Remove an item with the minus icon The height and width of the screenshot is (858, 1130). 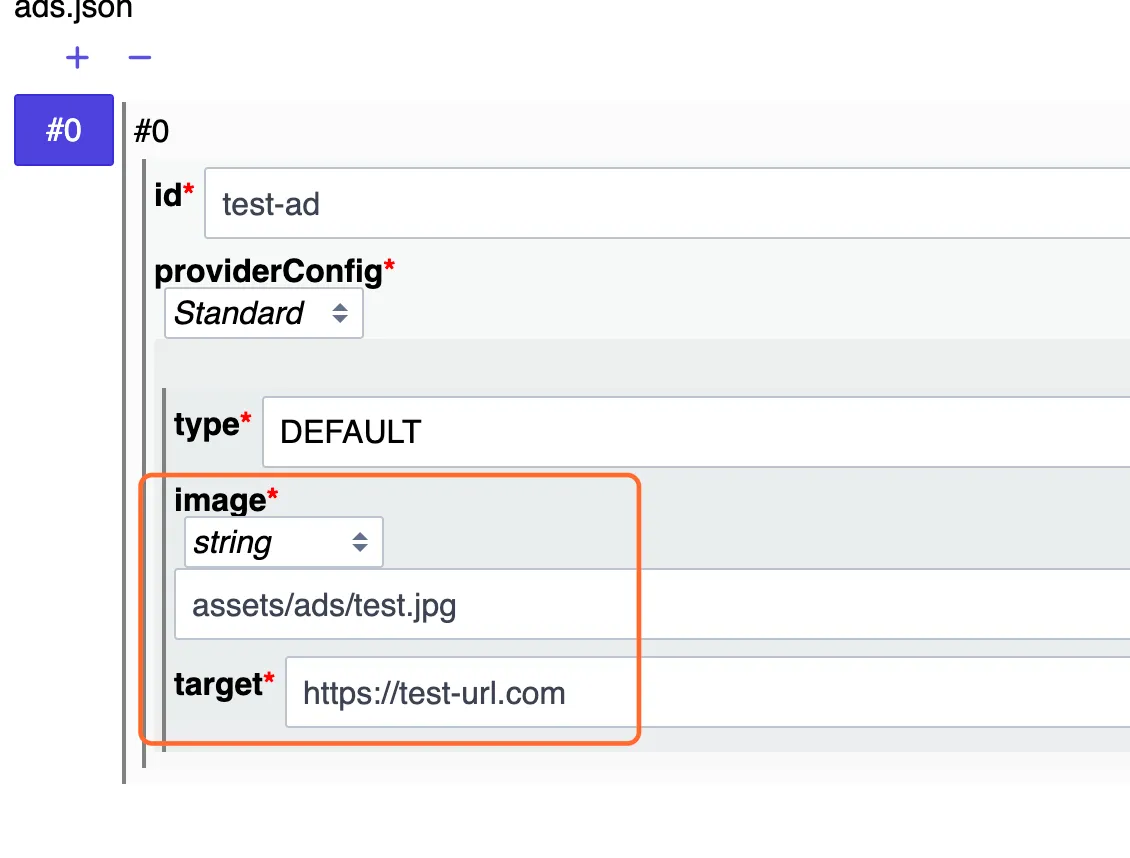point(140,58)
